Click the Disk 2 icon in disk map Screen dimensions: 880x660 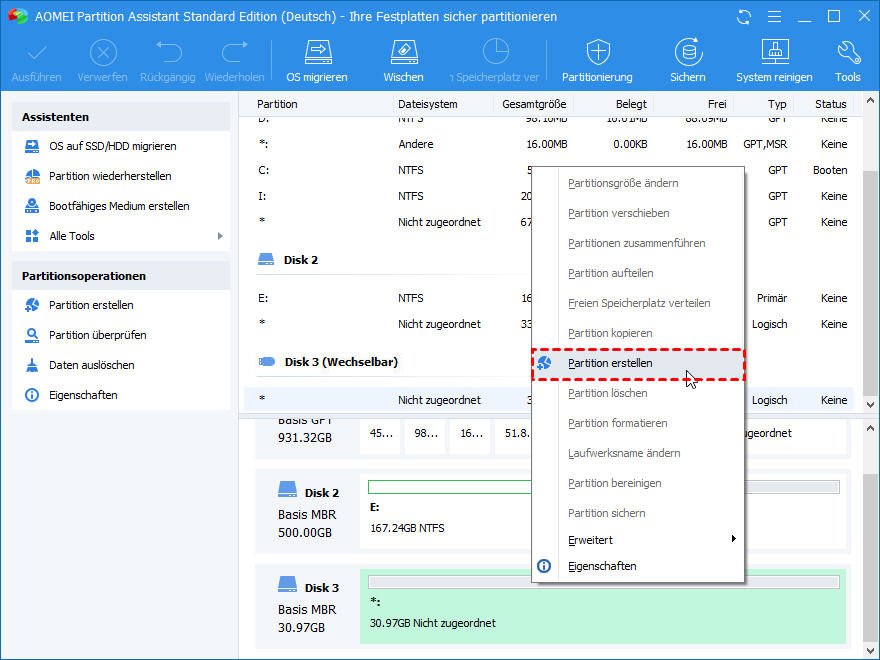(x=287, y=490)
